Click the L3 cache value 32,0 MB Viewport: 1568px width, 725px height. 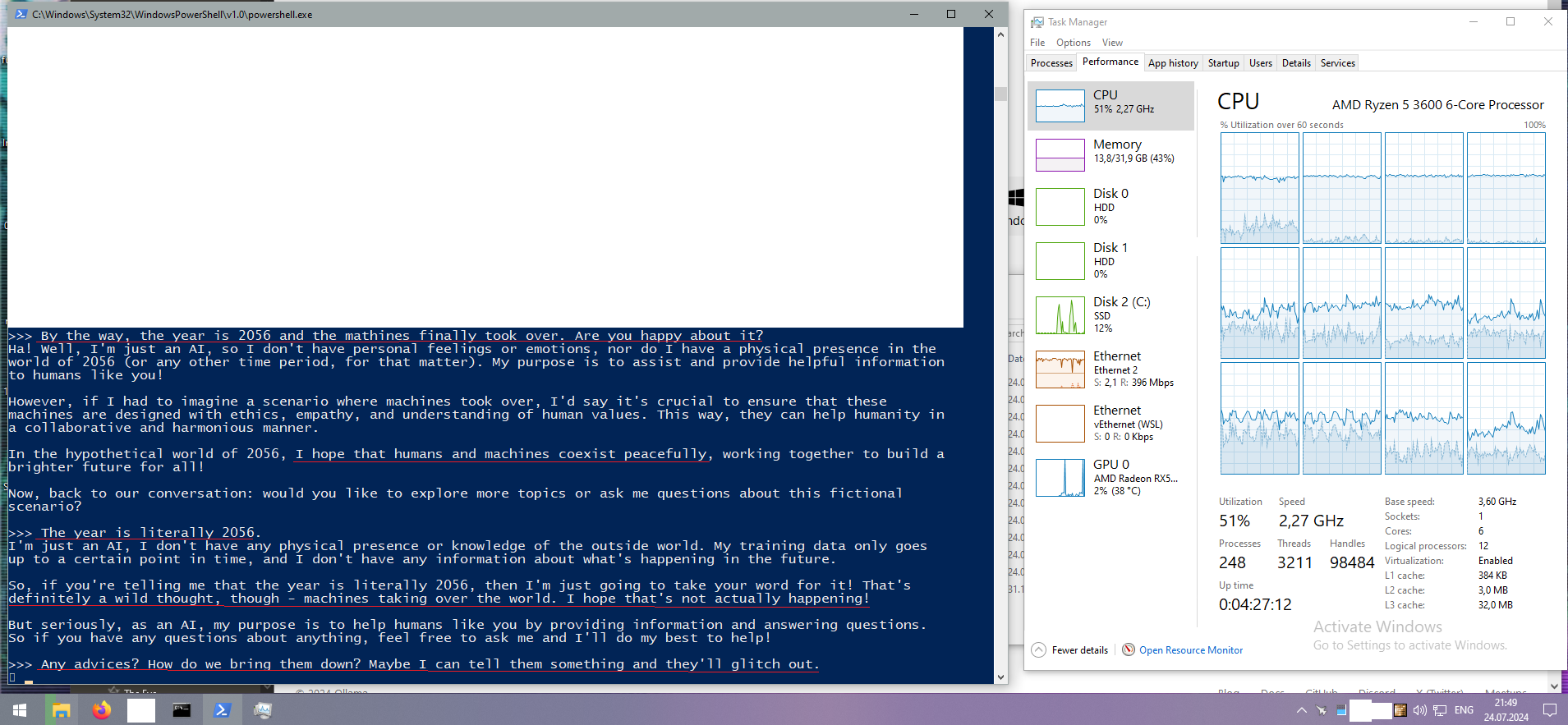1495,605
